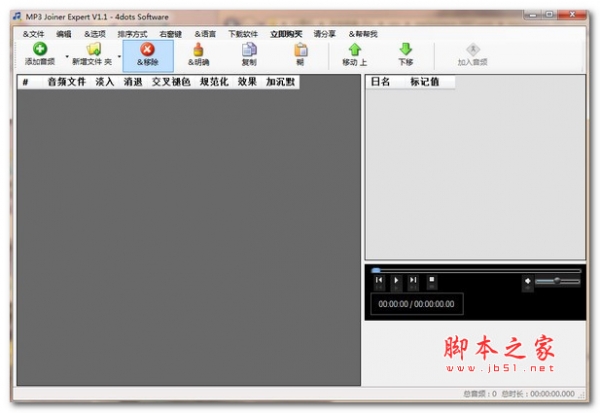
Task: Click the next track button in player
Action: [x=413, y=282]
